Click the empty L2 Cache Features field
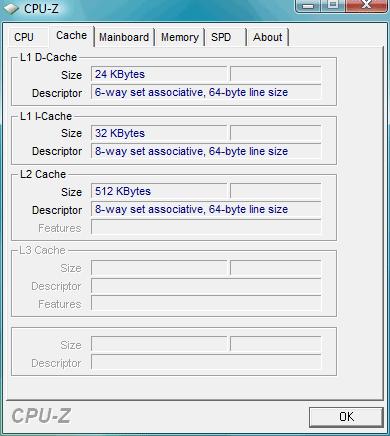This screenshot has width=390, height=436. coord(206,227)
